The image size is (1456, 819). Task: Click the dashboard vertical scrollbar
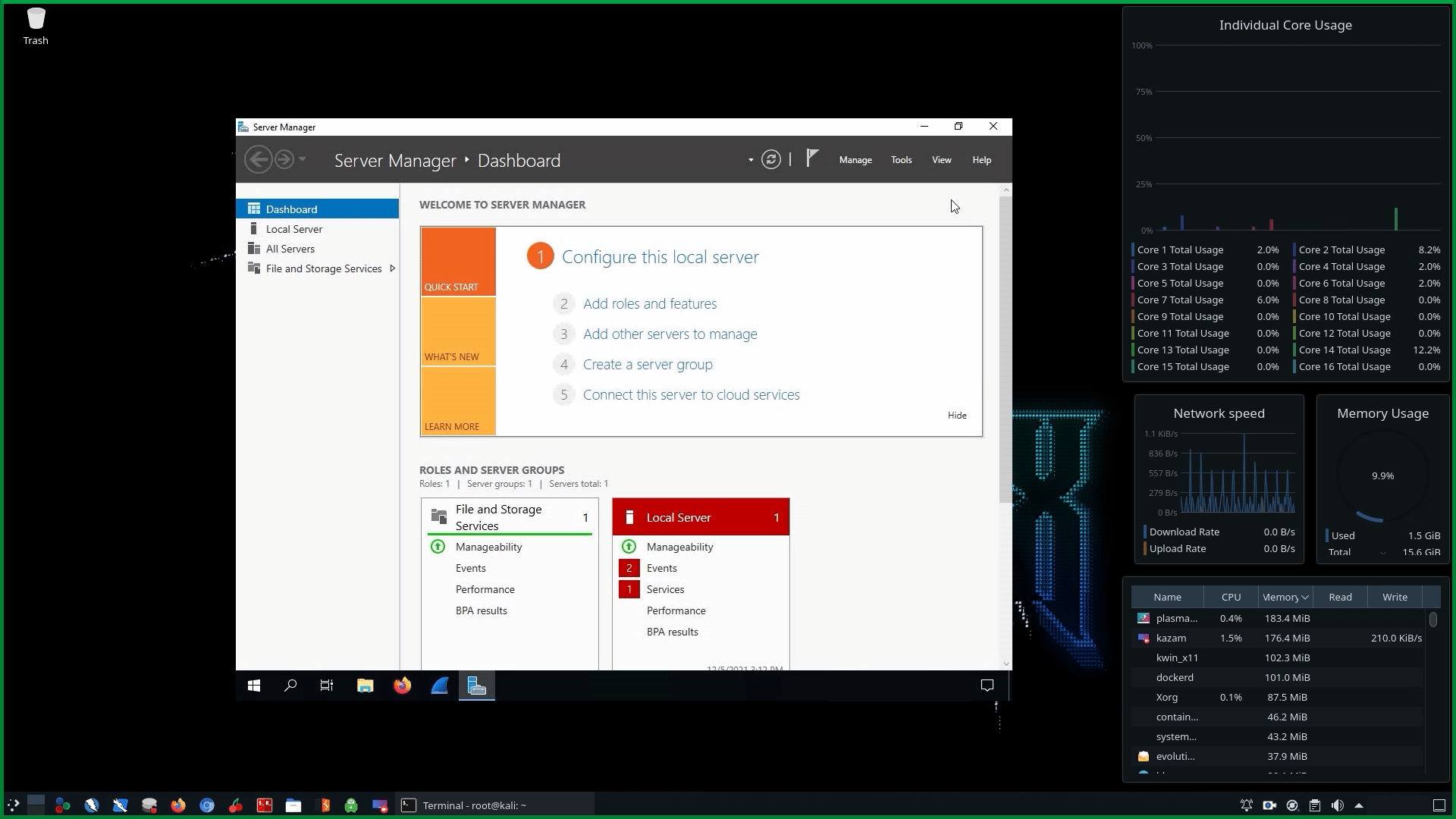tap(1006, 349)
